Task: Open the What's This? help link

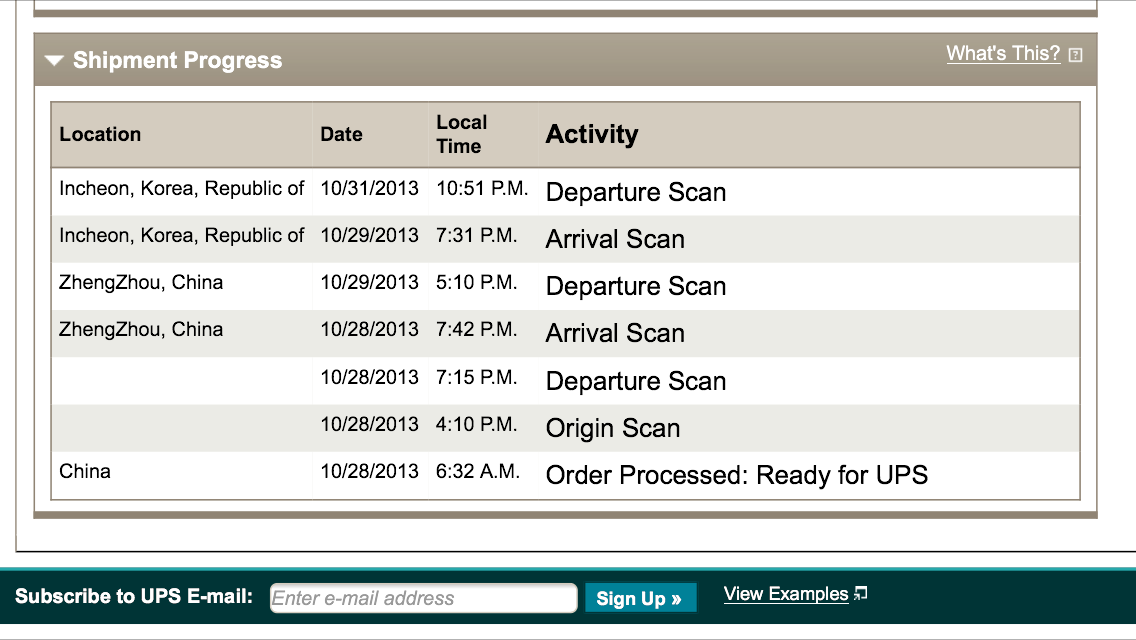Action: 1003,54
